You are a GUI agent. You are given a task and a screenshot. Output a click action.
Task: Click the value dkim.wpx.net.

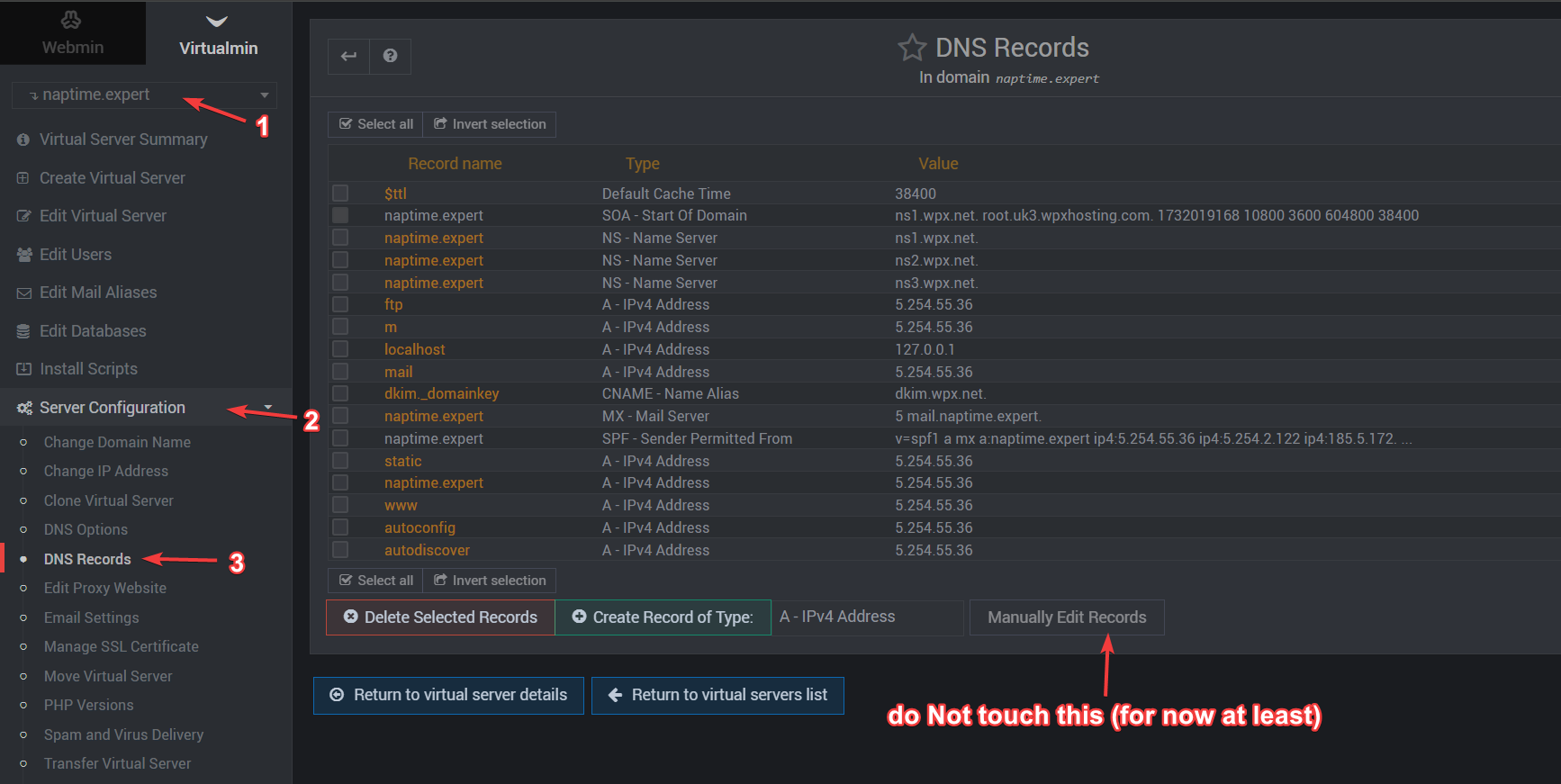[x=940, y=393]
